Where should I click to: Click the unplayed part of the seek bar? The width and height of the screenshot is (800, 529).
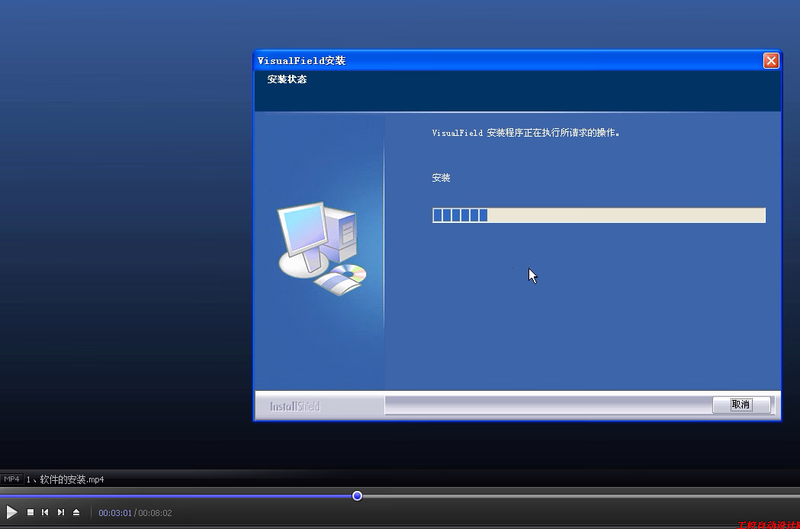(581, 496)
